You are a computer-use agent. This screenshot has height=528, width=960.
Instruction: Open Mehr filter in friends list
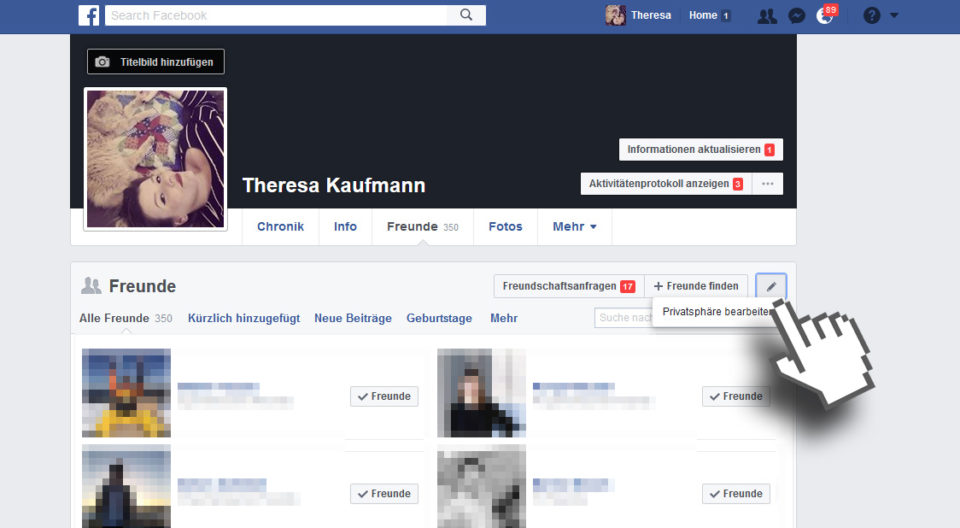point(503,318)
